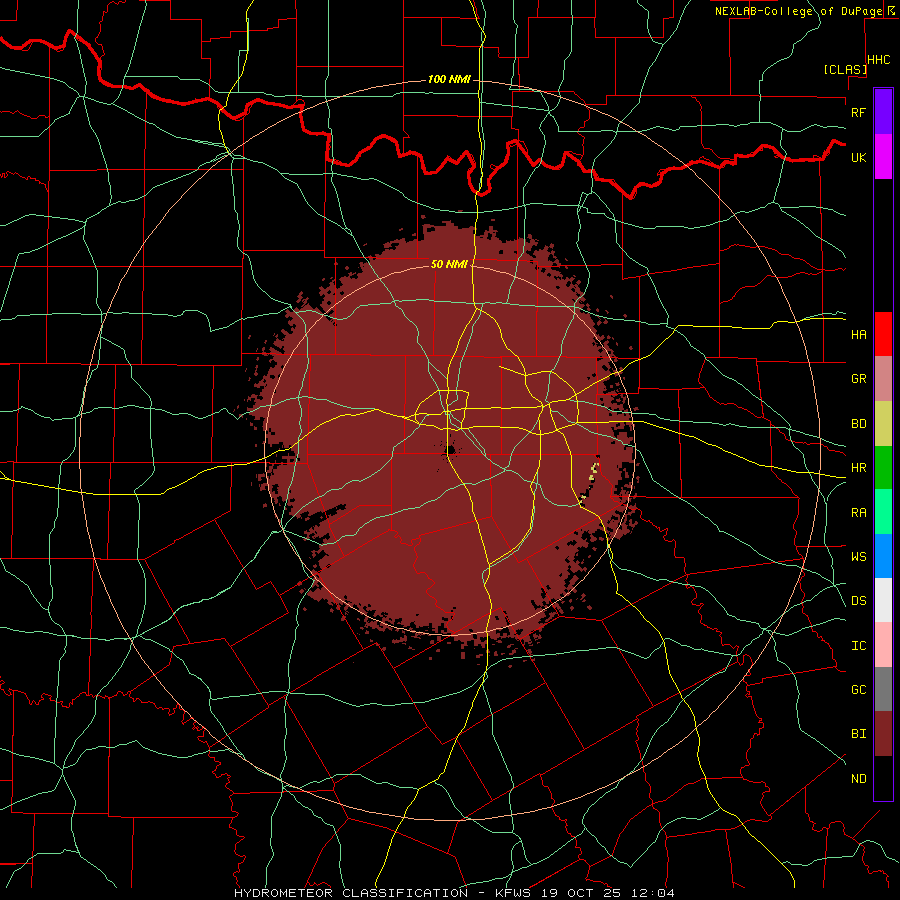Screen dimensions: 900x900
Task: Click the yellow BD echo pixels east of radar
Action: click(593, 472)
